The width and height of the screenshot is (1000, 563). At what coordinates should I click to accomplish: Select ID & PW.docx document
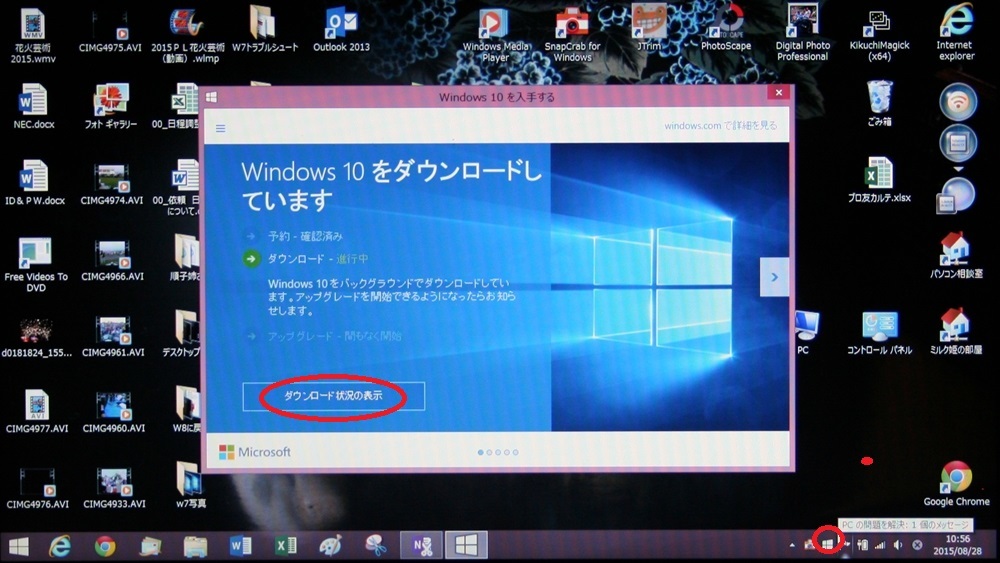click(35, 182)
